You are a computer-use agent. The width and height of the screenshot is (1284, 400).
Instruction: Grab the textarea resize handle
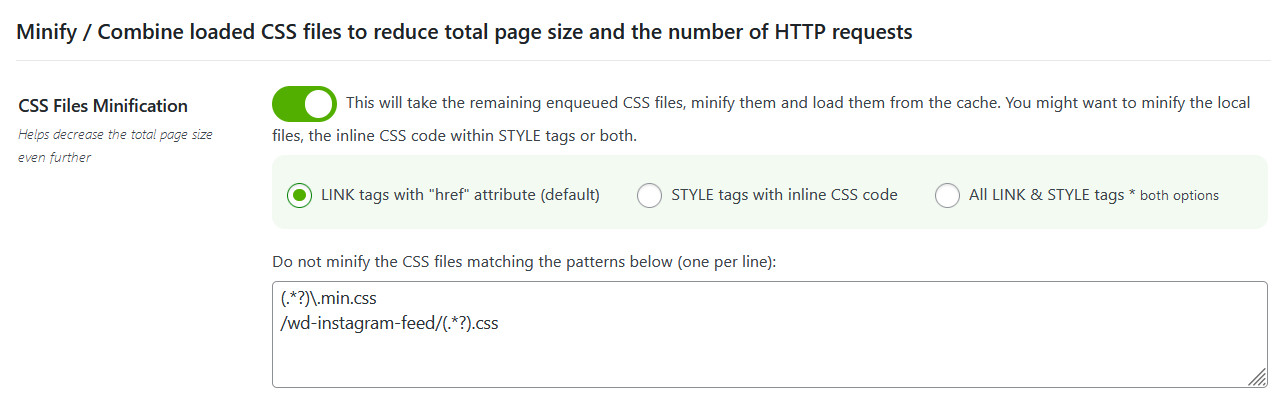[1256, 376]
